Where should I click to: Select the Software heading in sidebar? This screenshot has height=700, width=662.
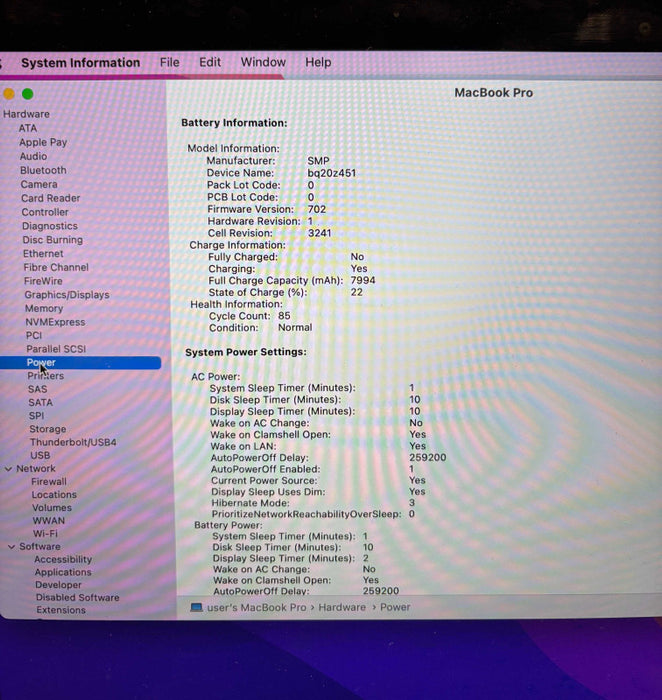(40, 546)
